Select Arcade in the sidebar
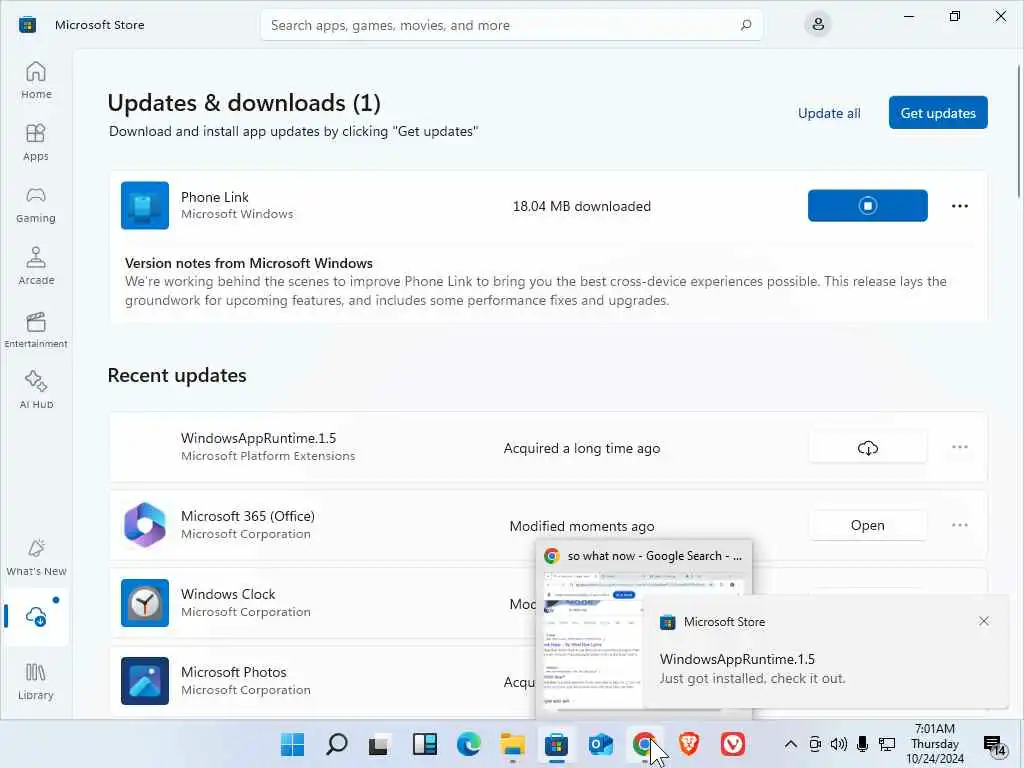Viewport: 1024px width, 768px height. pos(36,266)
